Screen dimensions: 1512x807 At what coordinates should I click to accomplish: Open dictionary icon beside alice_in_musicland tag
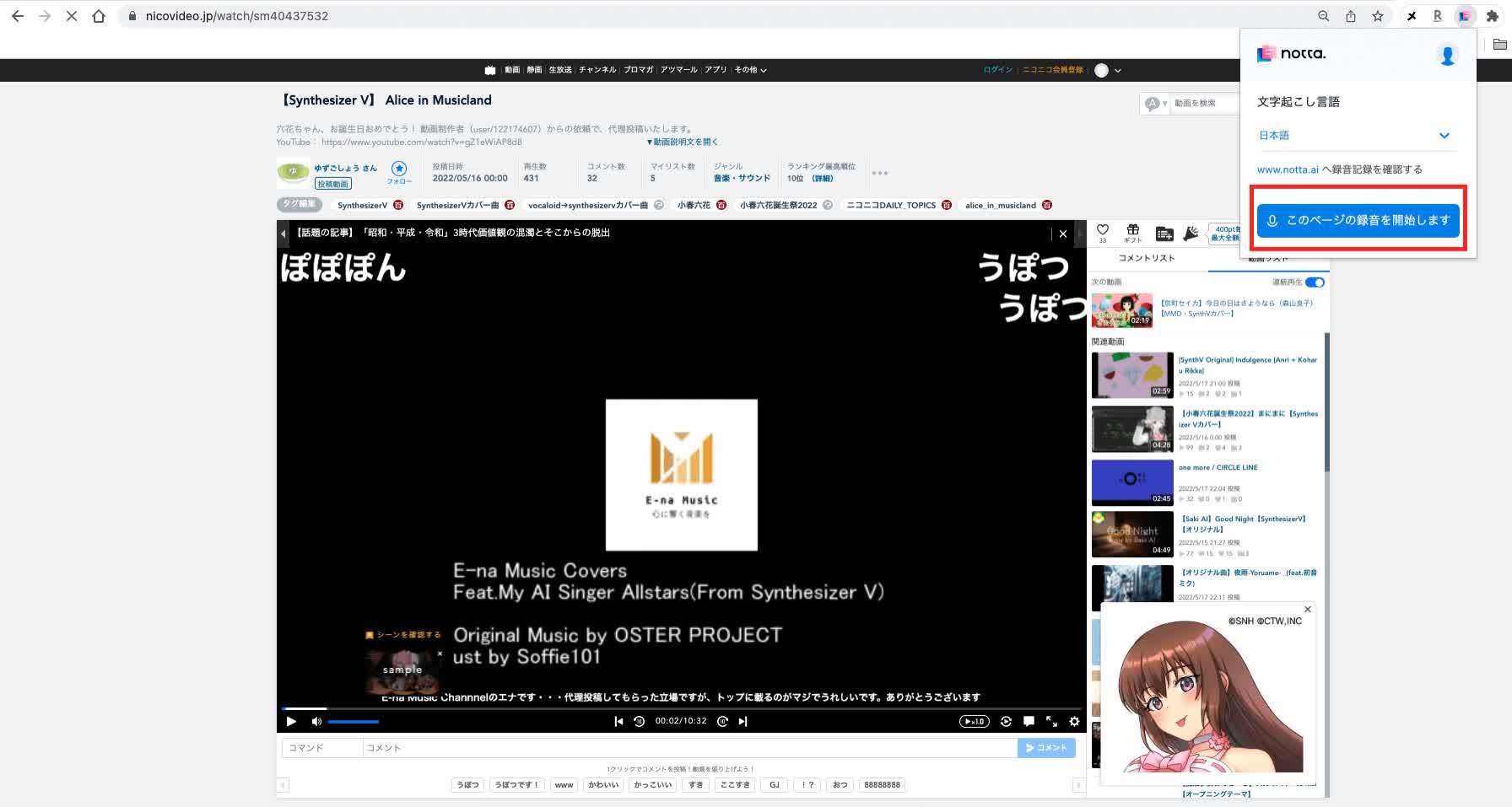tap(1047, 205)
